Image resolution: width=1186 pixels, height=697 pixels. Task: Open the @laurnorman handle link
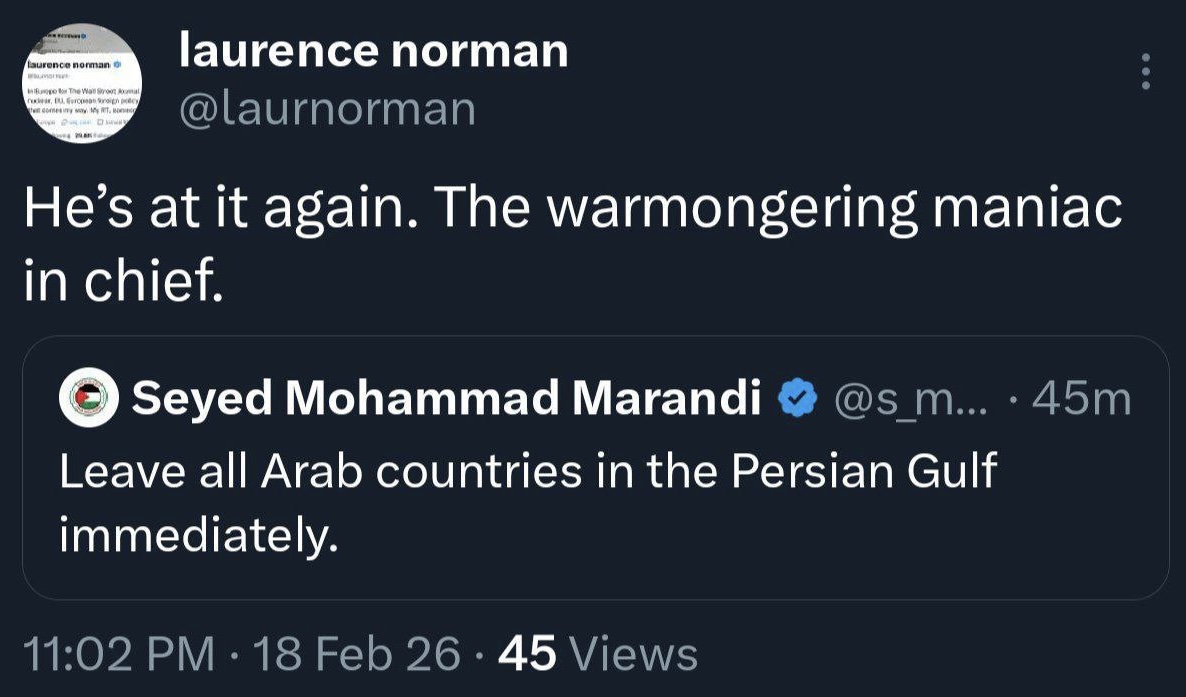pyautogui.click(x=326, y=109)
